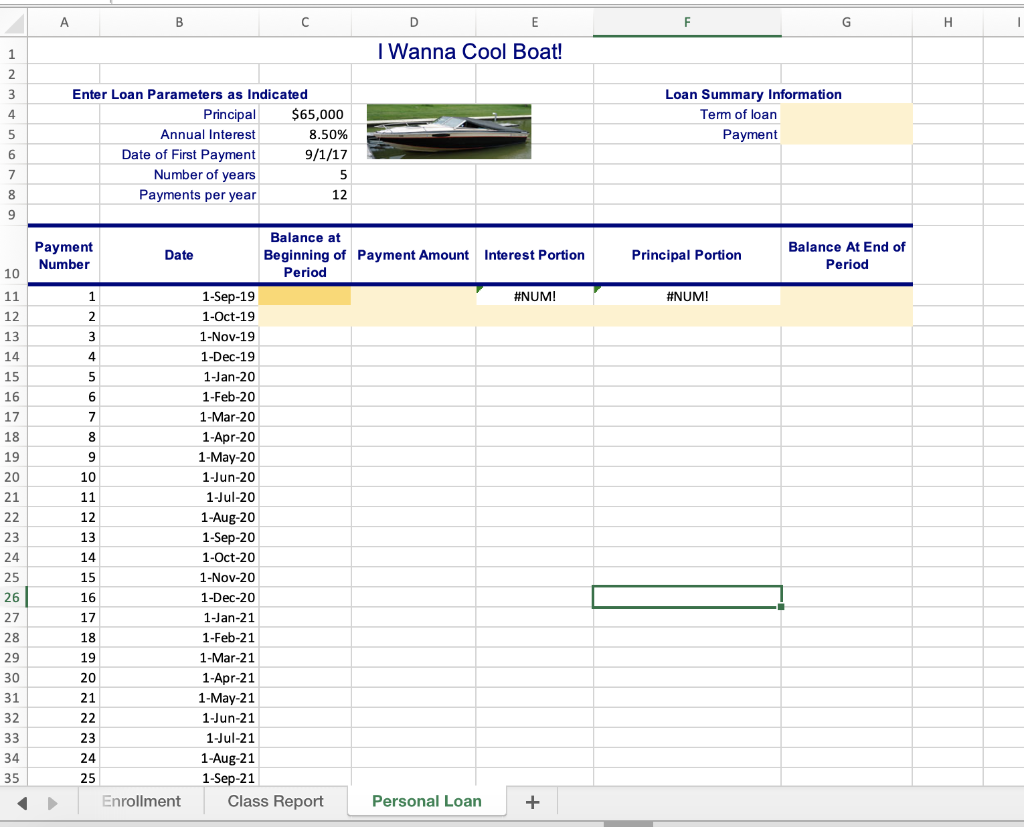Screen dimensions: 1024x827
Task: Select all cells using corner triangle
Action: (x=14, y=23)
